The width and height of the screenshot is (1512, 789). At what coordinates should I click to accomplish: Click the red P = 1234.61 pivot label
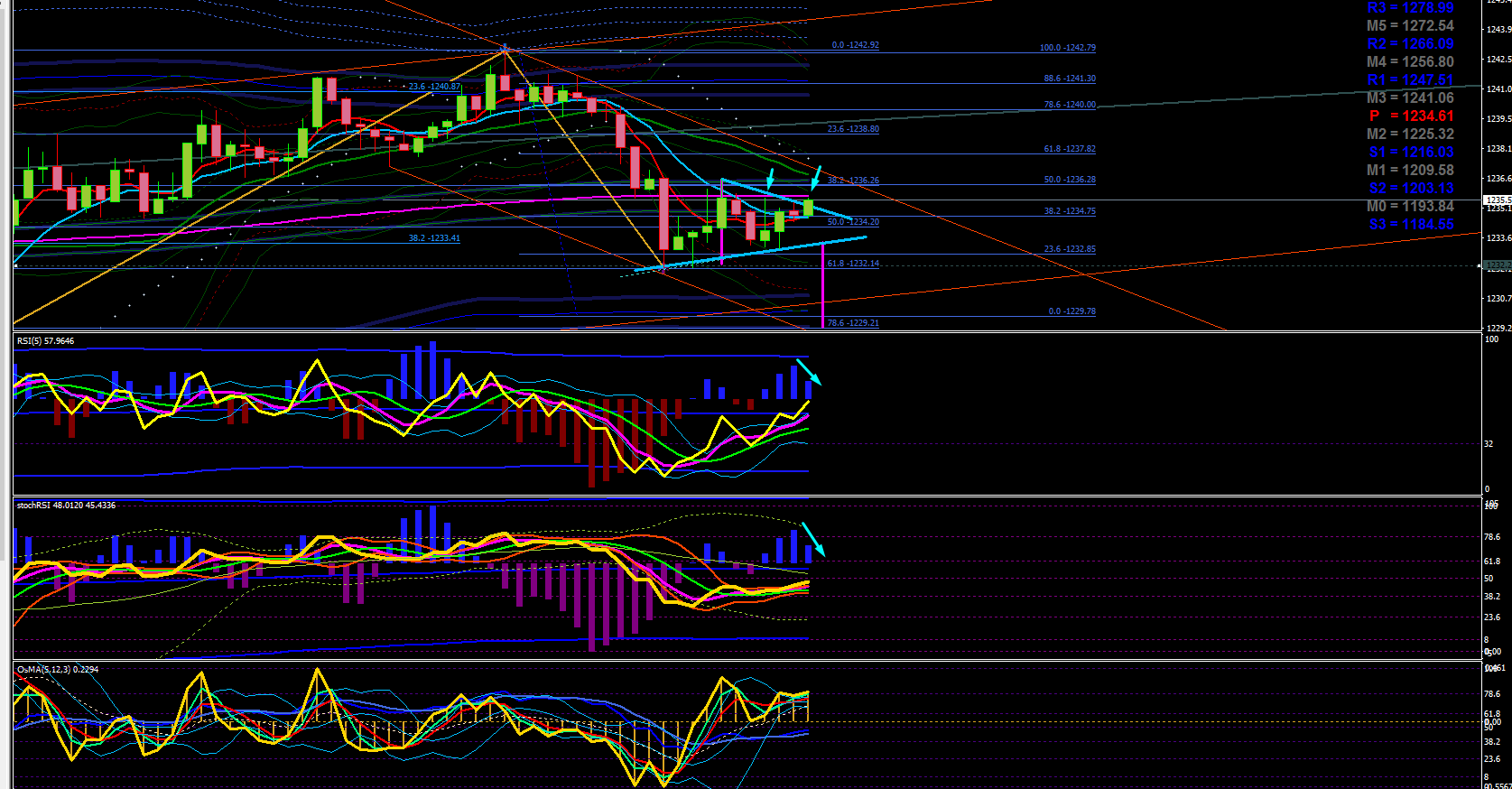point(1411,116)
